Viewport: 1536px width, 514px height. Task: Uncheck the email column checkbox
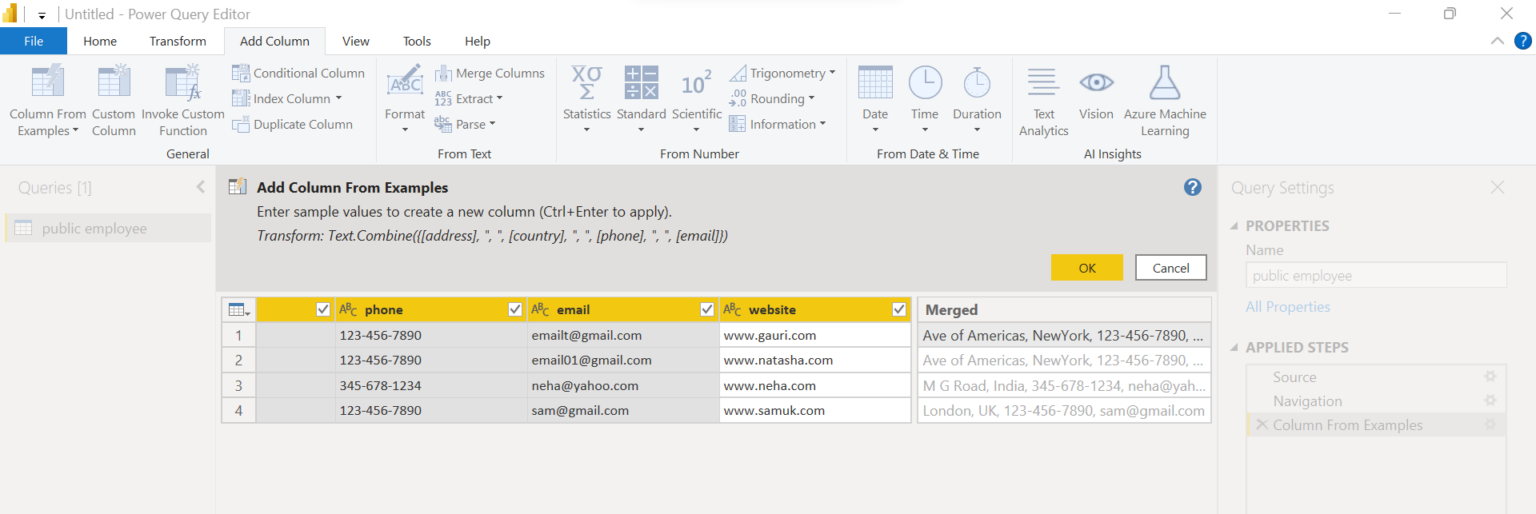(707, 310)
